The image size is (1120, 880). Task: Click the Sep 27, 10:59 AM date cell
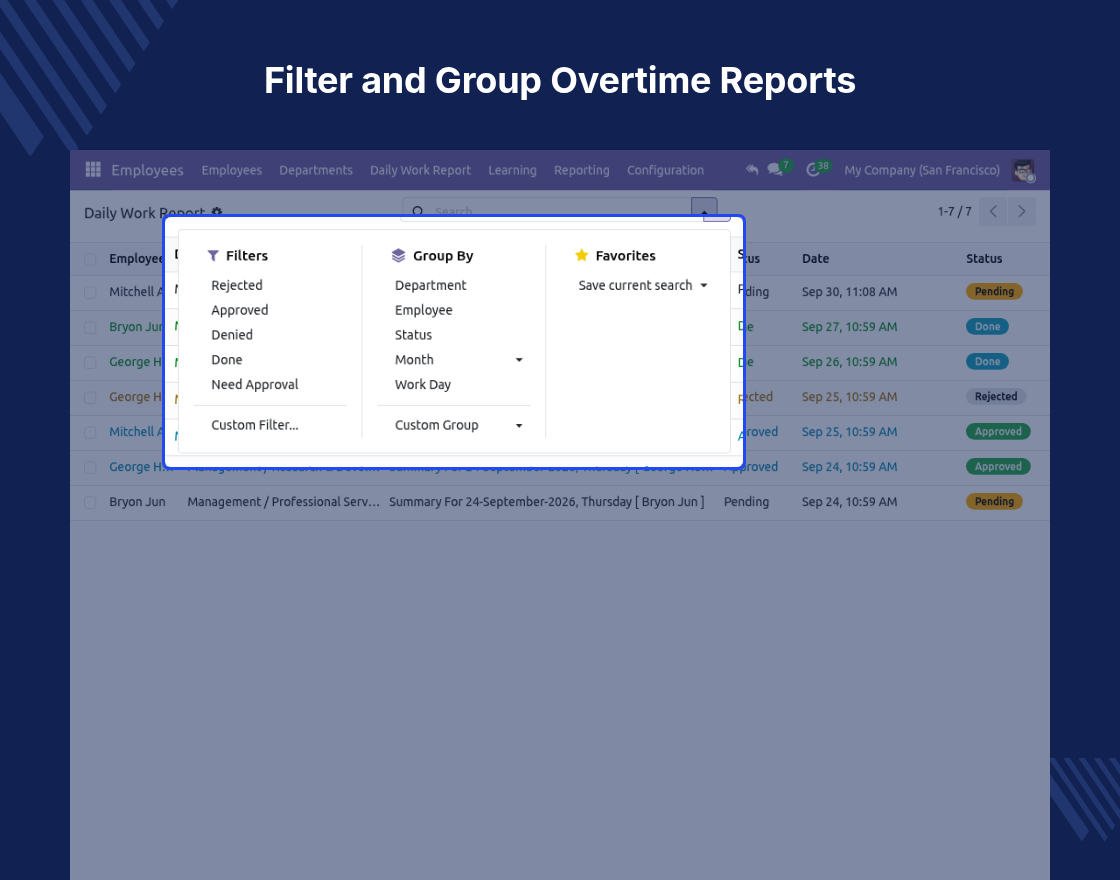(x=849, y=326)
